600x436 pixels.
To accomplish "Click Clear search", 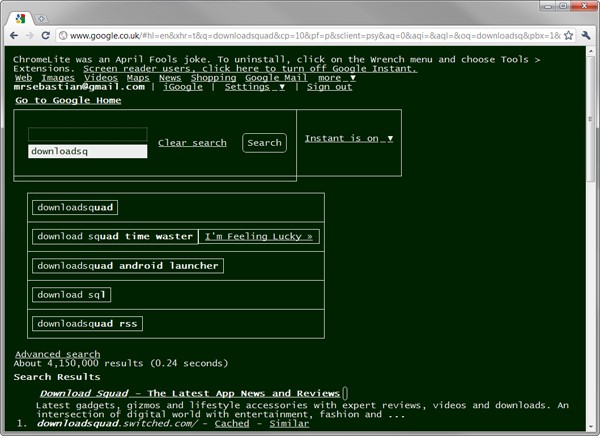I will click(x=192, y=143).
